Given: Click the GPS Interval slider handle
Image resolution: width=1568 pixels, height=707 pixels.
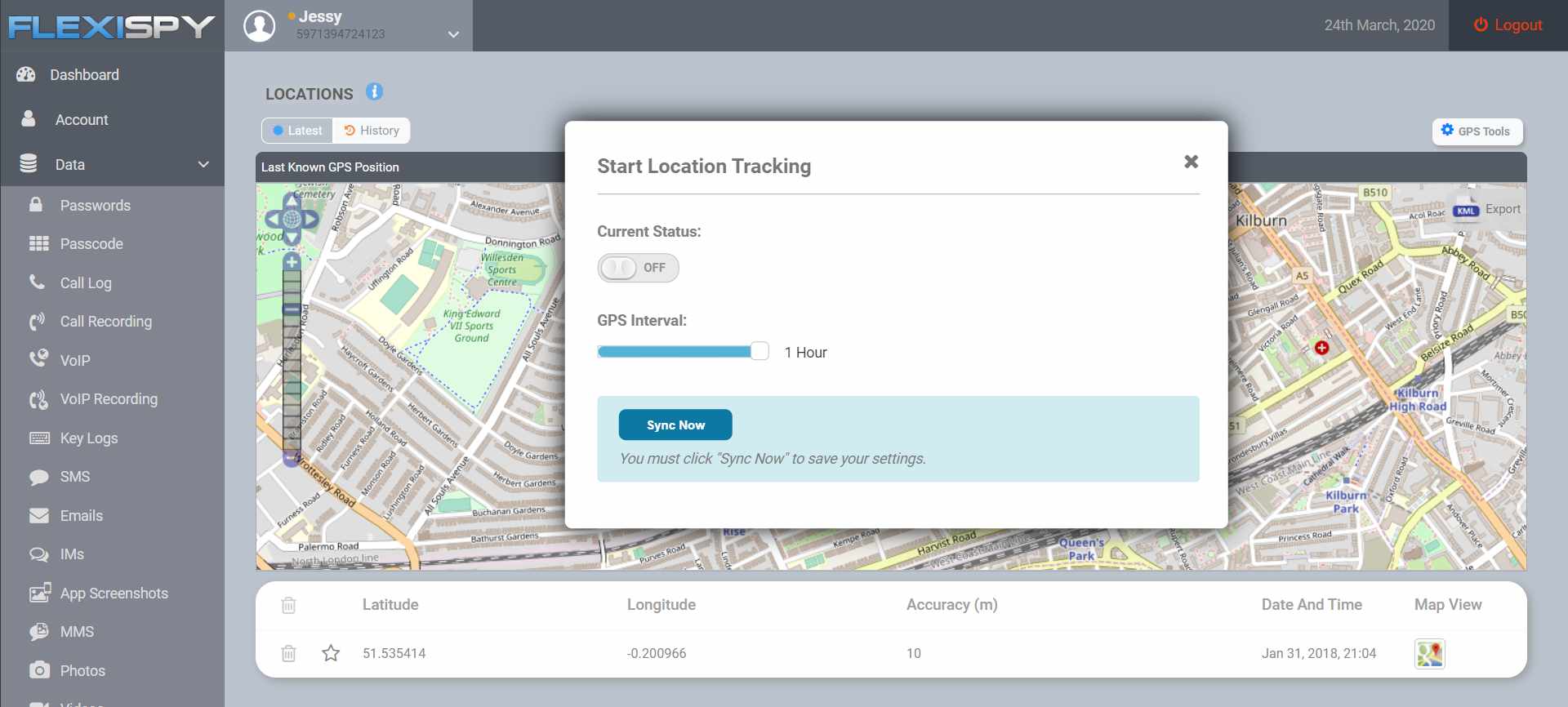Looking at the screenshot, I should 759,351.
